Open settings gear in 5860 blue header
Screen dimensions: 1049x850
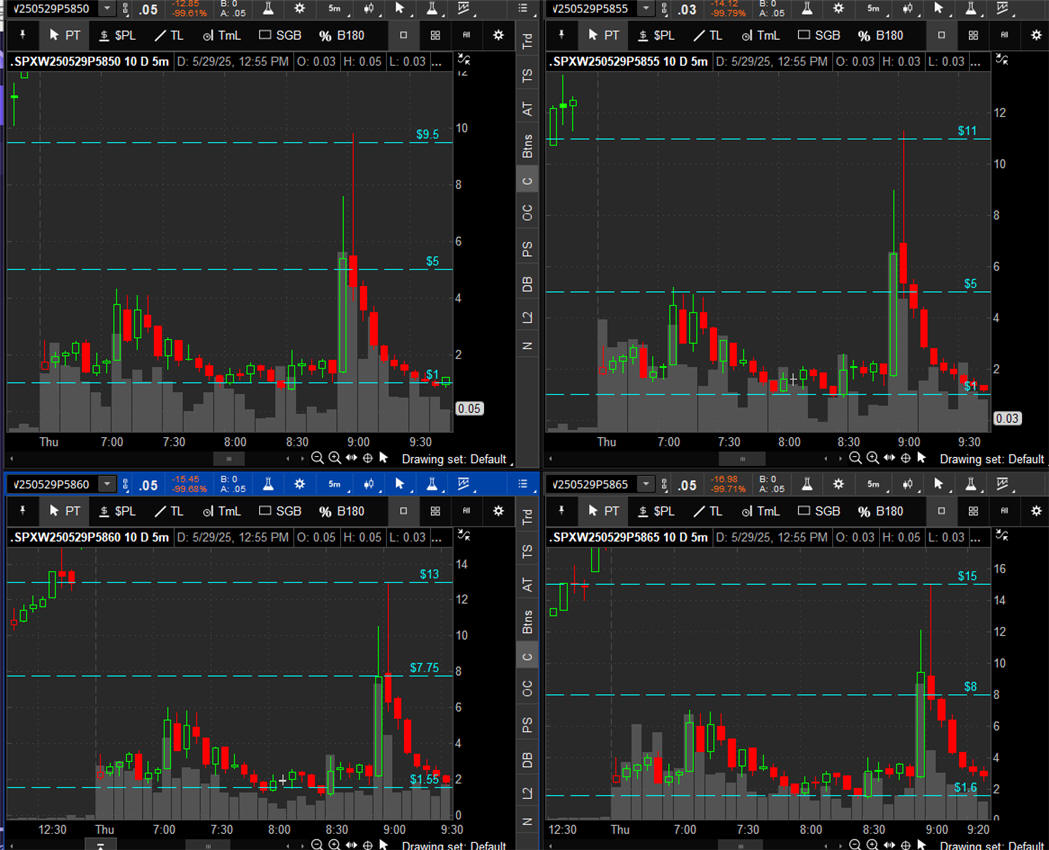coord(300,484)
